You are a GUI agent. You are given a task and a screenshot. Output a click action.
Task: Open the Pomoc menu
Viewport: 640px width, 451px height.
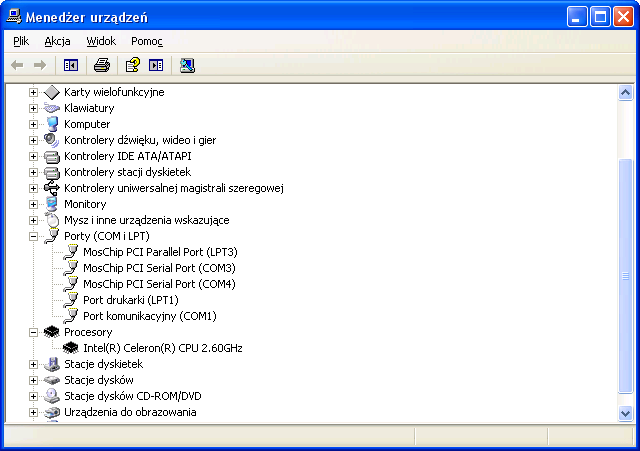(x=147, y=41)
